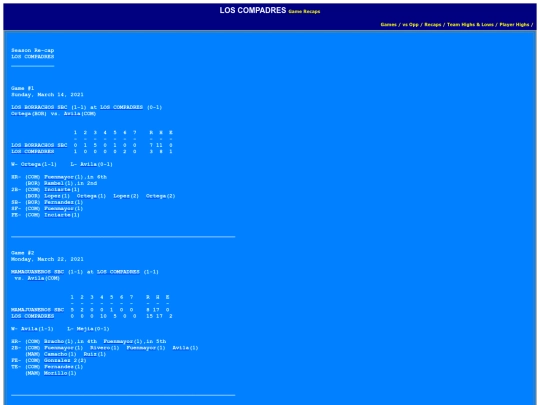Click the LOS COMPADRES page header title
The image size is (540, 405).
[x=253, y=10]
